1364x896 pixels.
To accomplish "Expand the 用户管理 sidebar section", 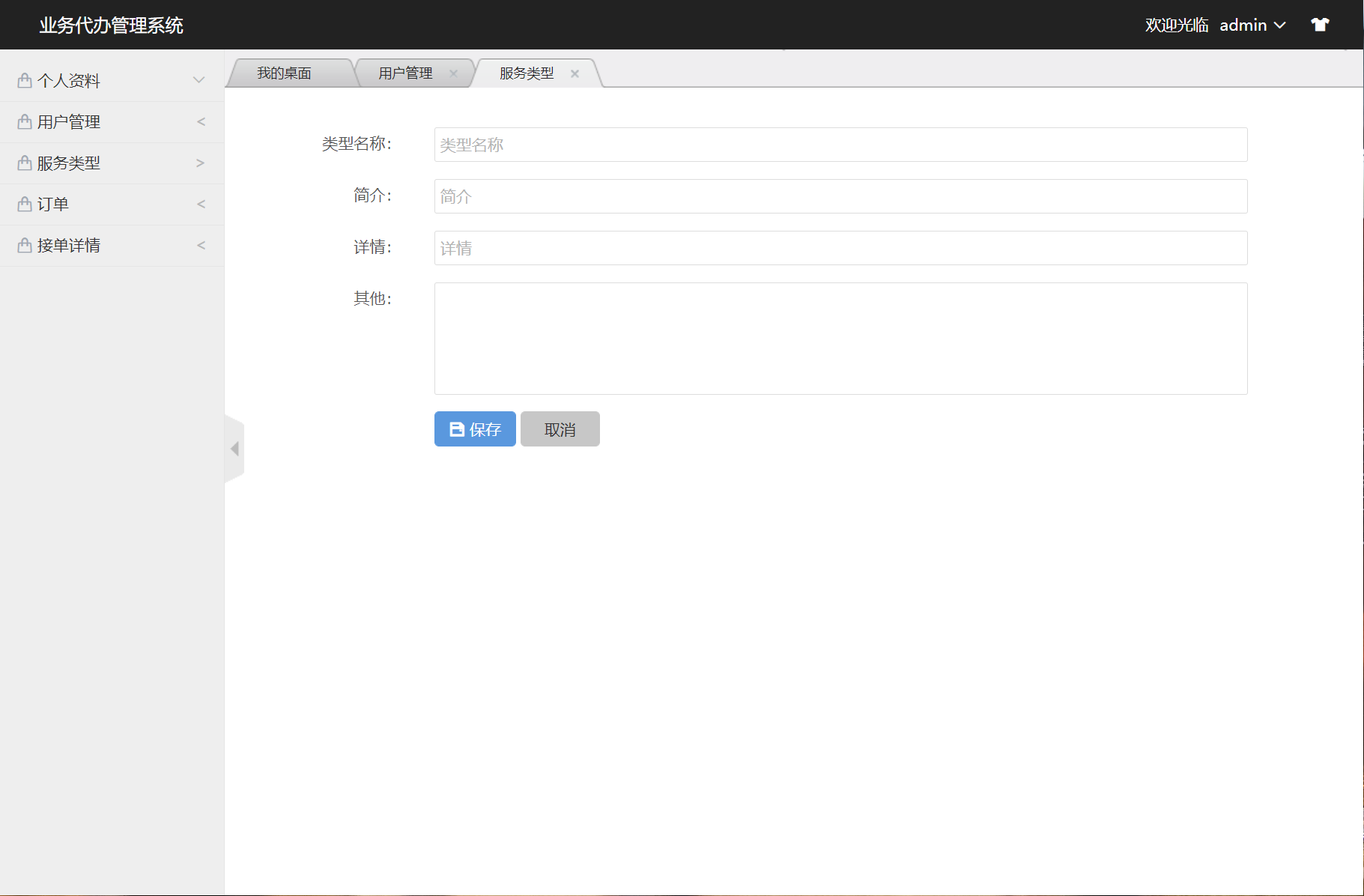I will (x=201, y=121).
